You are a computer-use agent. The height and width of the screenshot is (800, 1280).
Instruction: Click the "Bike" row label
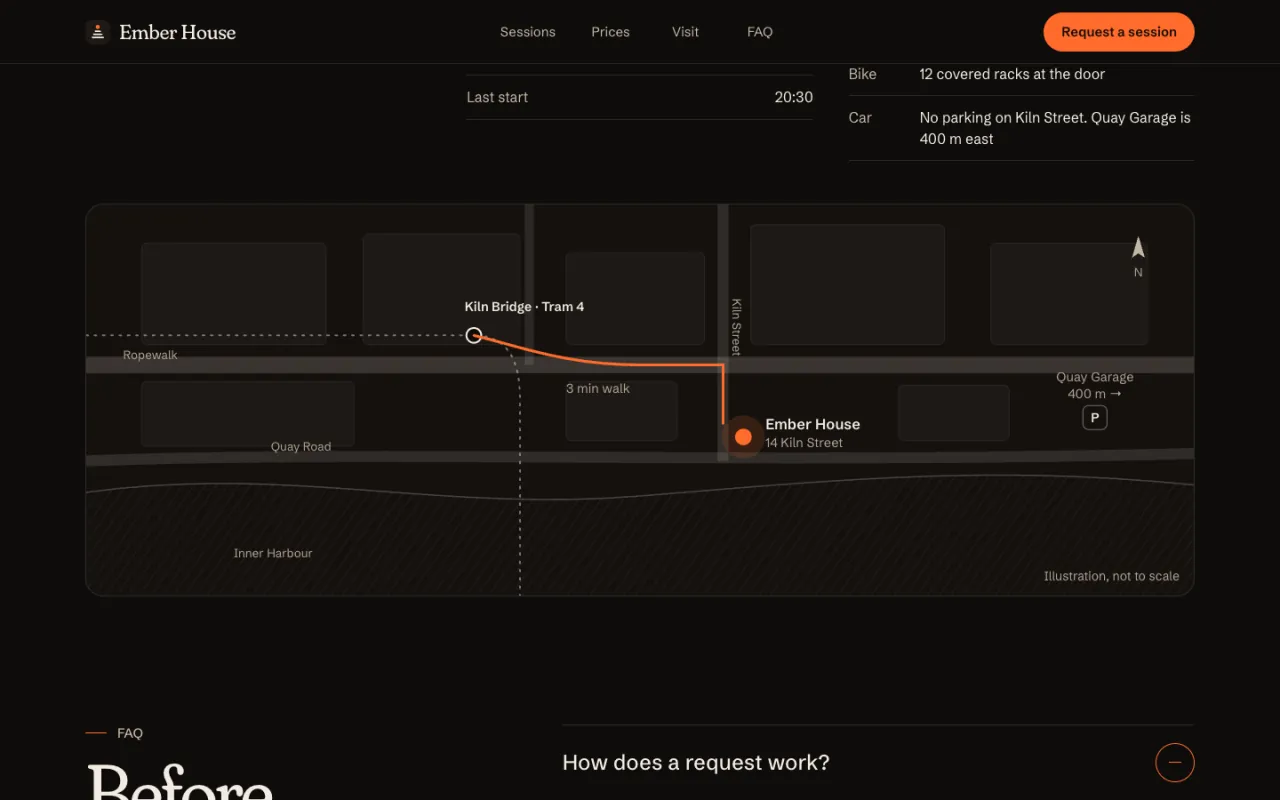pyautogui.click(x=862, y=74)
